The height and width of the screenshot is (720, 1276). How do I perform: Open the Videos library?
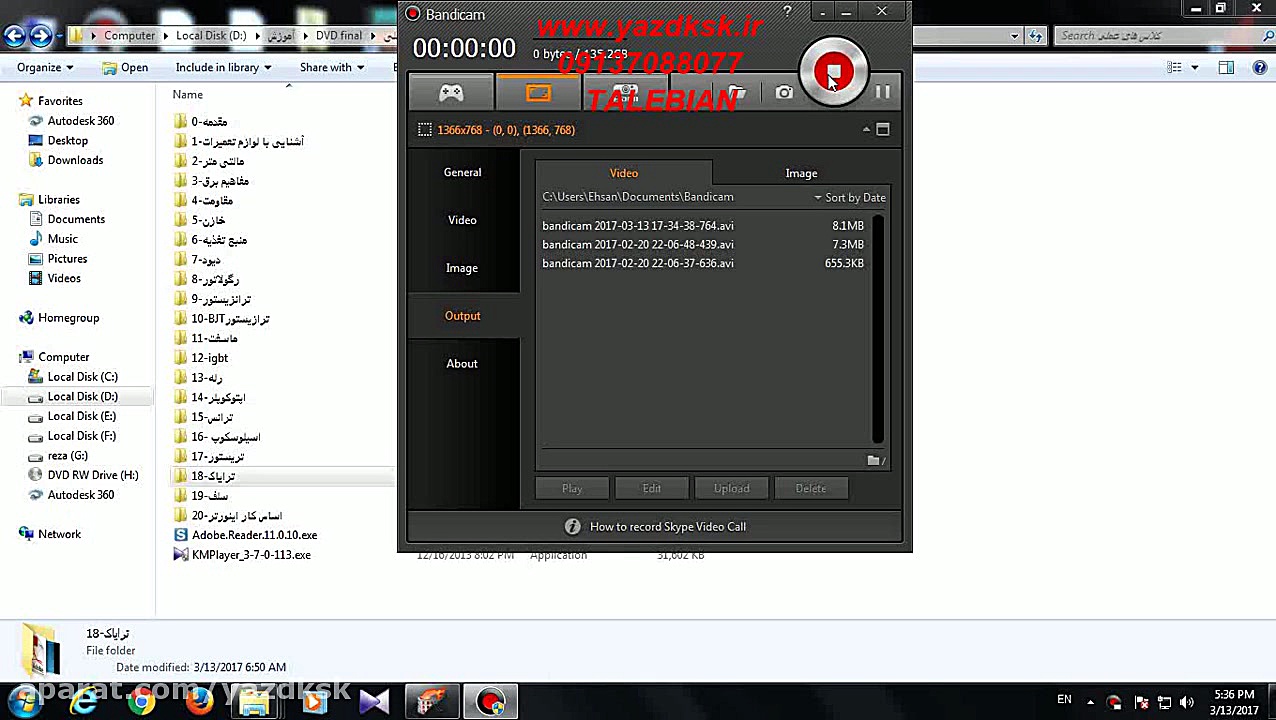(x=64, y=278)
